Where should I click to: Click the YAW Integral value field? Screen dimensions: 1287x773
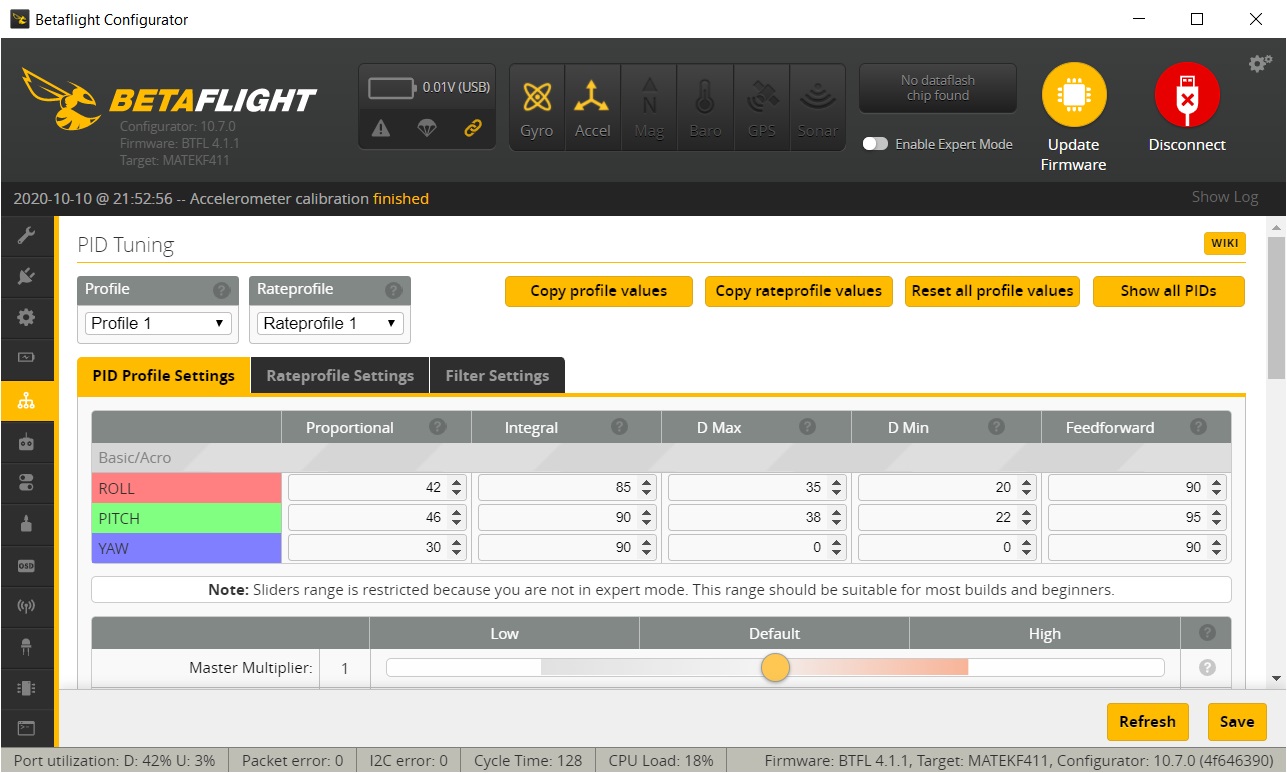[x=567, y=548]
